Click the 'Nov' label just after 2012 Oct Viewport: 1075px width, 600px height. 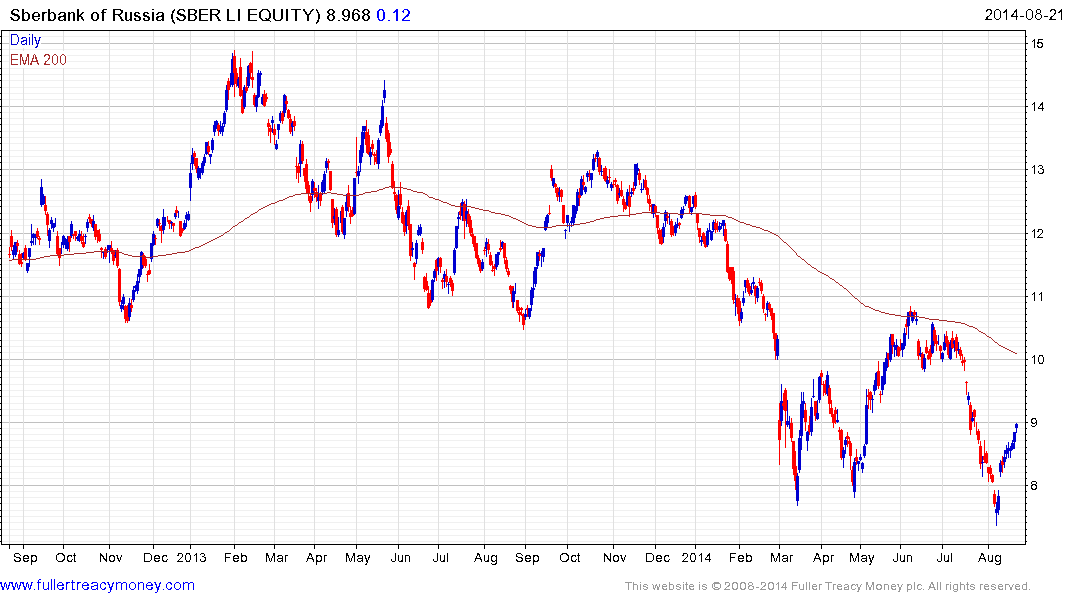(x=110, y=557)
